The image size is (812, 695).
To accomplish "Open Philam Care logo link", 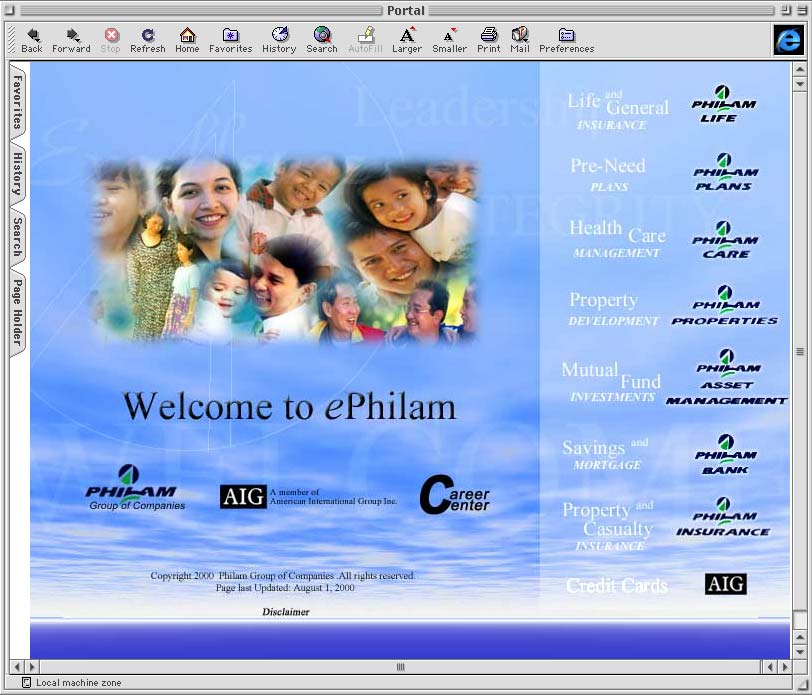I will coord(724,240).
